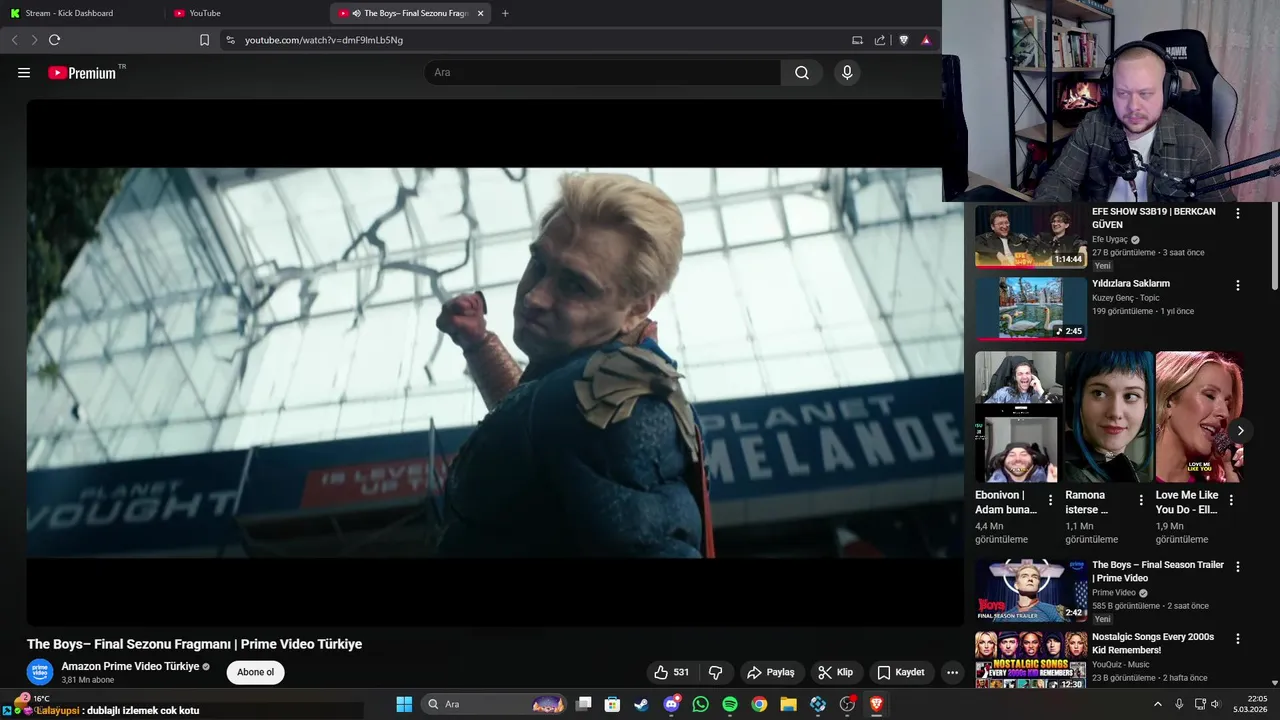Screen dimensions: 1280x720
Task: Open volume control in system tray
Action: tap(1216, 704)
